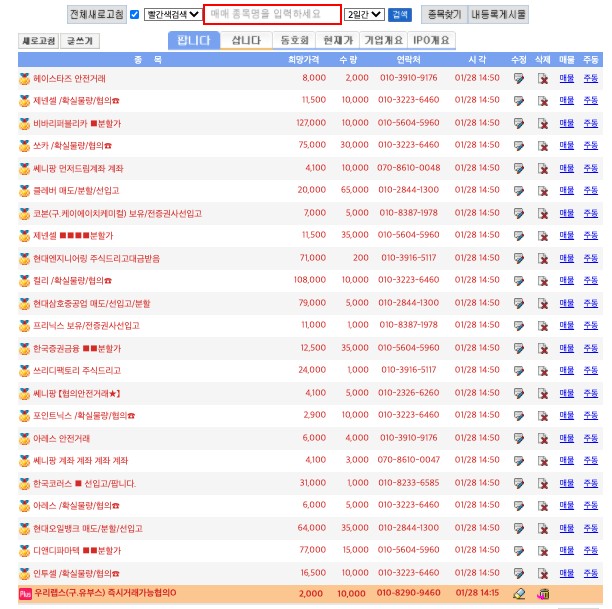Open the IPO개요 tab
The image size is (612, 609).
click(431, 41)
